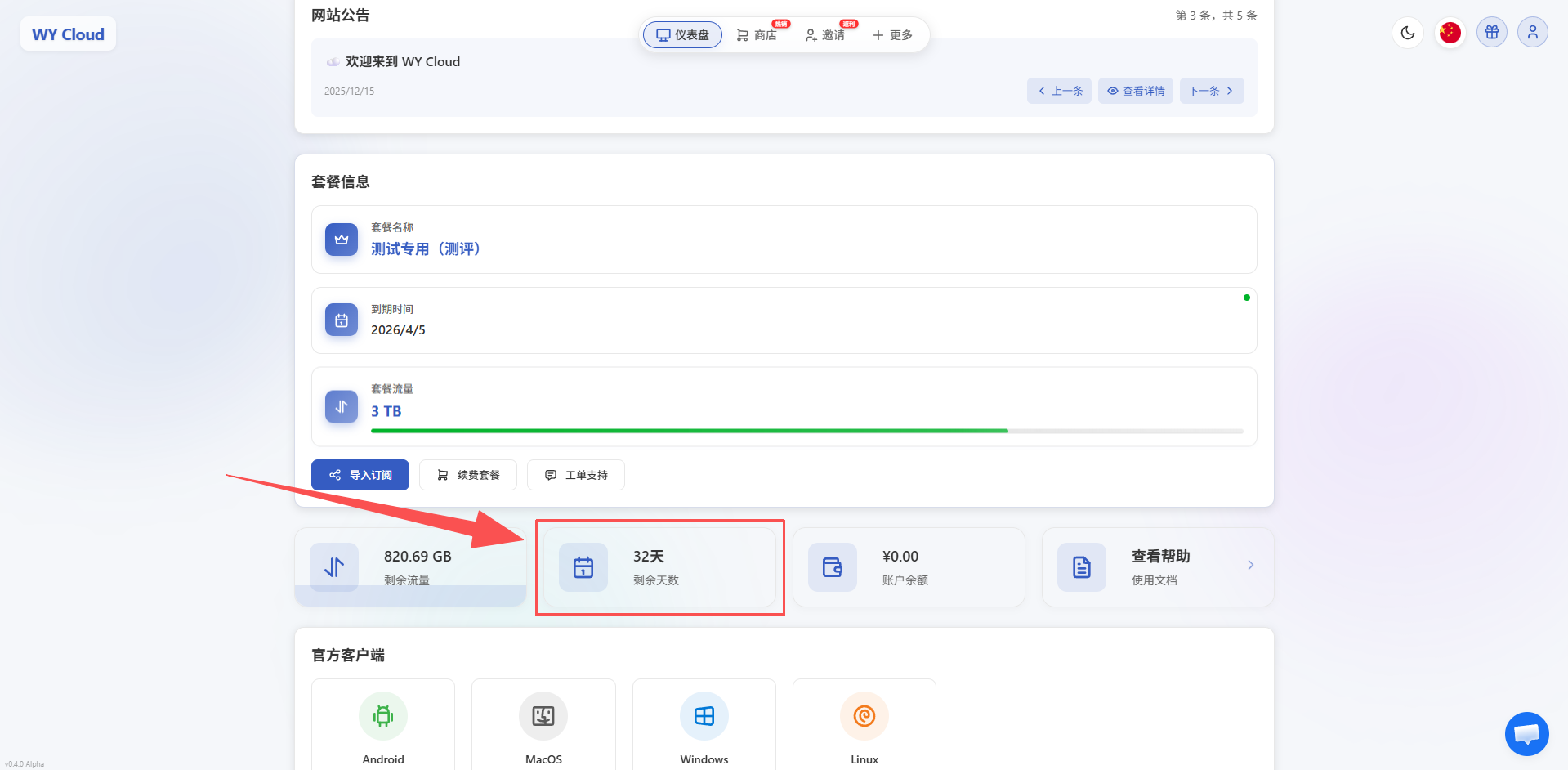Open the live chat bubble icon
Image resolution: width=1568 pixels, height=770 pixels.
tap(1526, 734)
